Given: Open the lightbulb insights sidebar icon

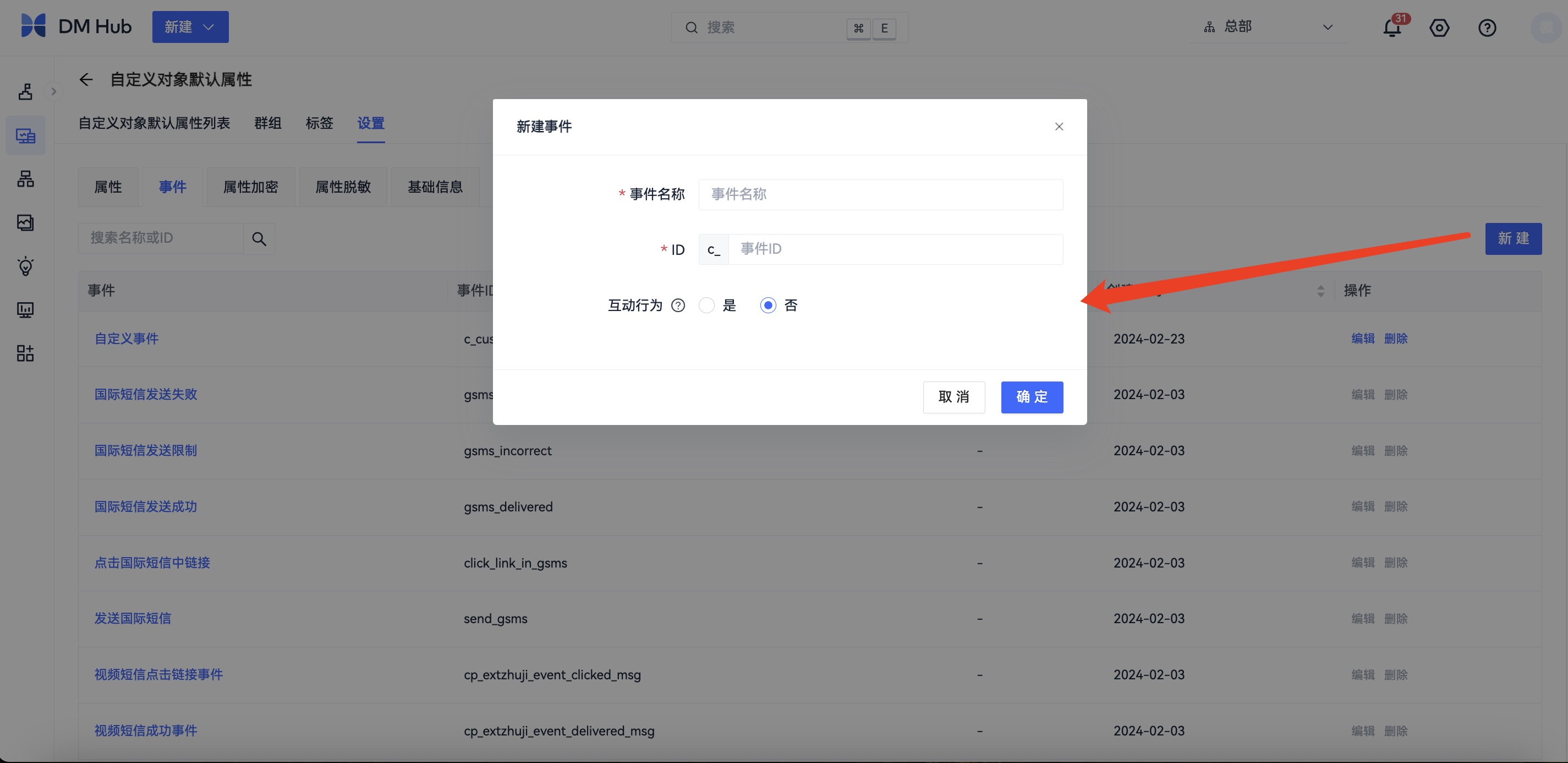Looking at the screenshot, I should (x=25, y=266).
